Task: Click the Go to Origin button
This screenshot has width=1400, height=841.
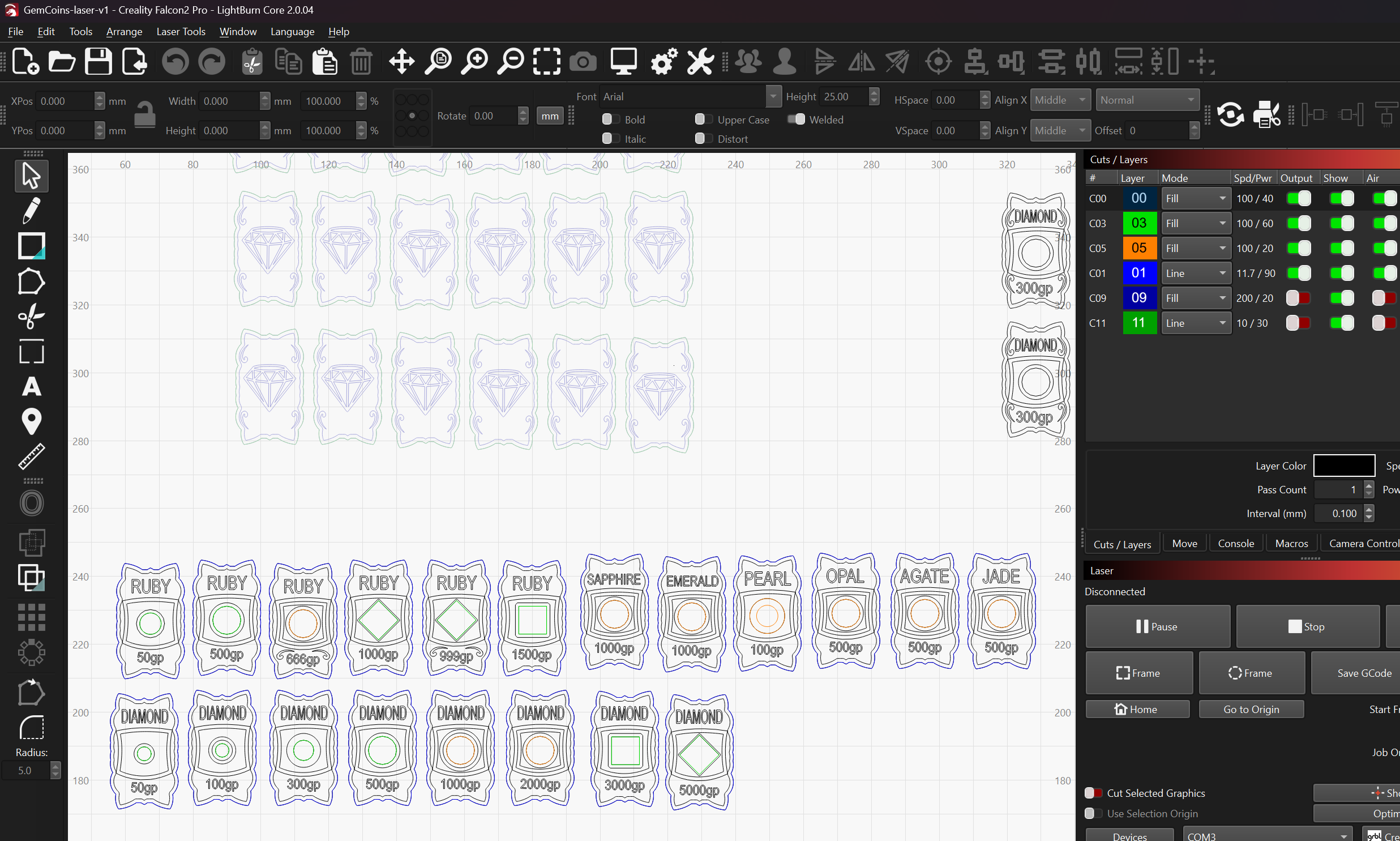Action: click(x=1251, y=709)
